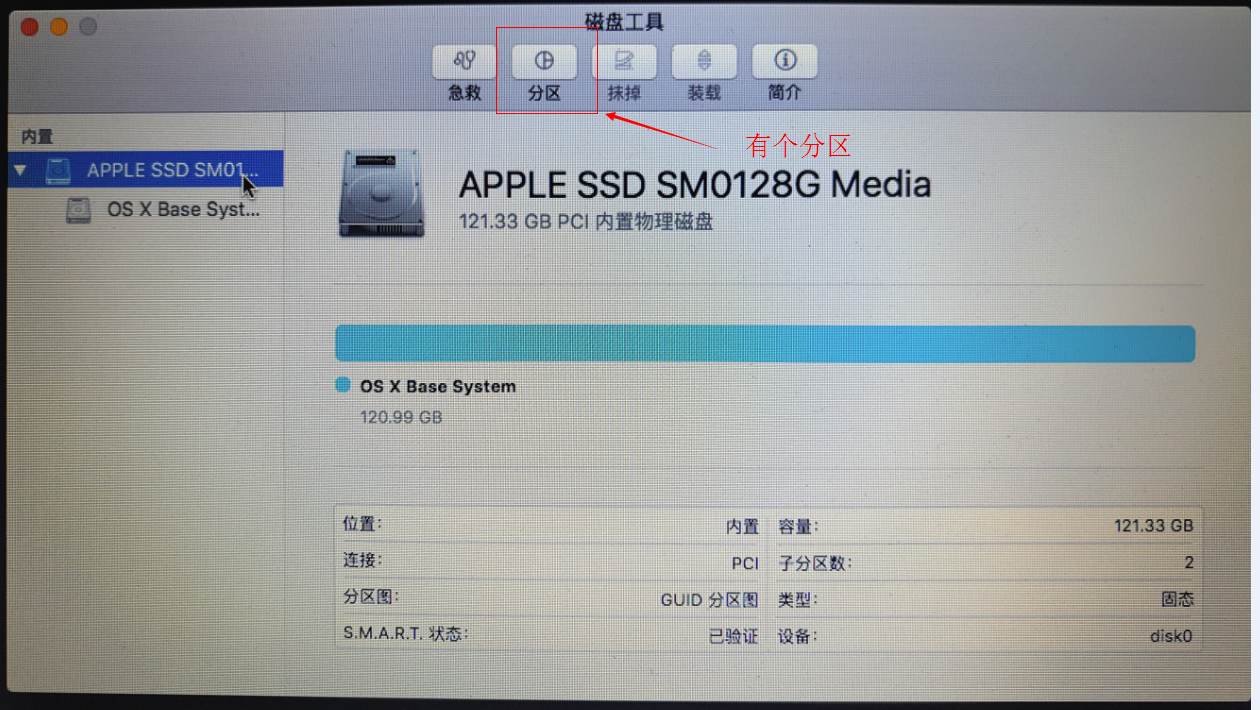The width and height of the screenshot is (1260, 710).
Task: Collapse the APPLE SSD disclosure triangle
Action: 20,170
